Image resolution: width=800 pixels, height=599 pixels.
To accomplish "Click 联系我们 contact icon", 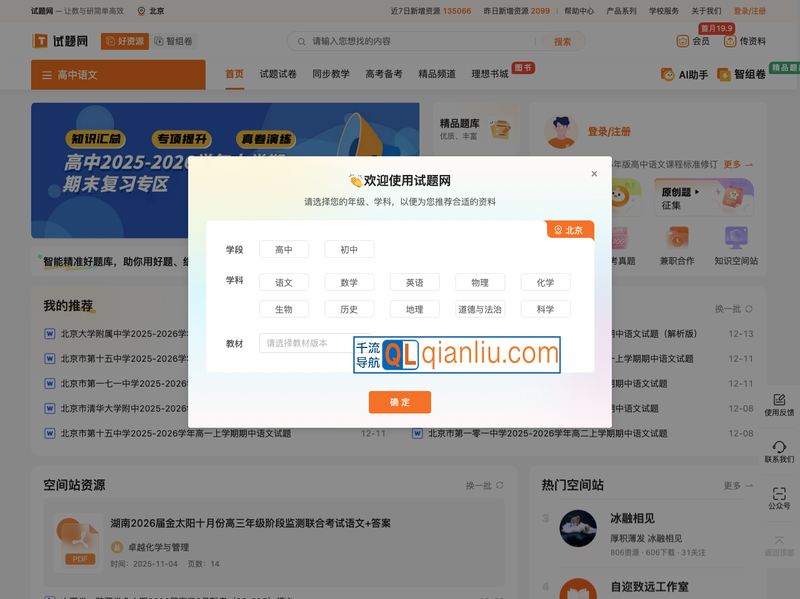I will click(x=780, y=452).
